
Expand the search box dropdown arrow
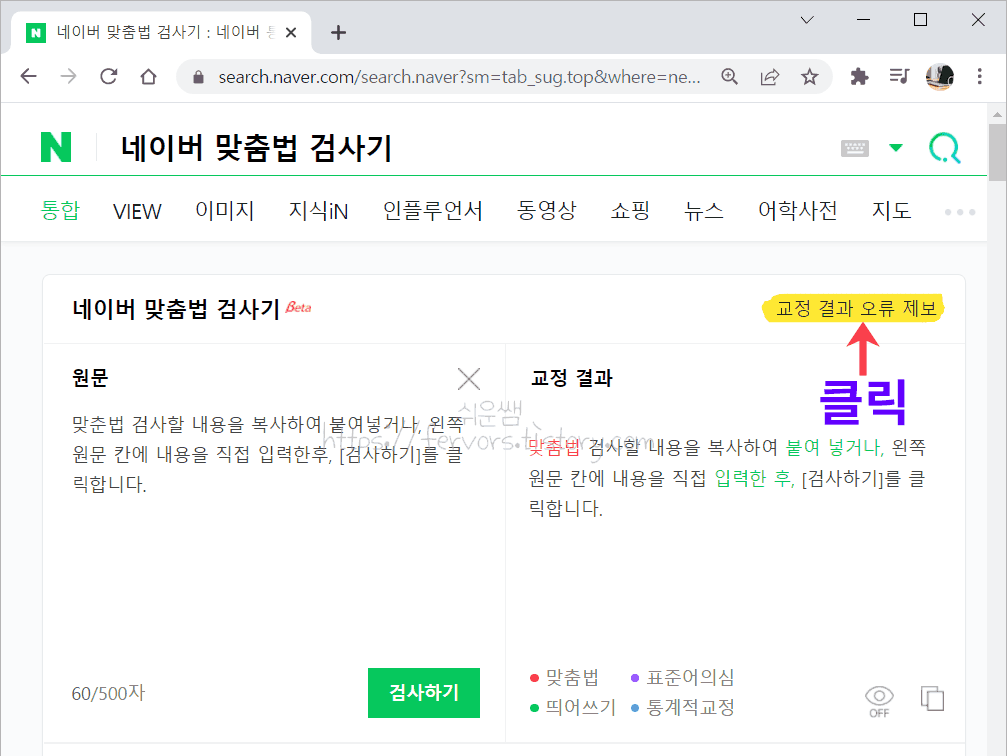[x=896, y=148]
